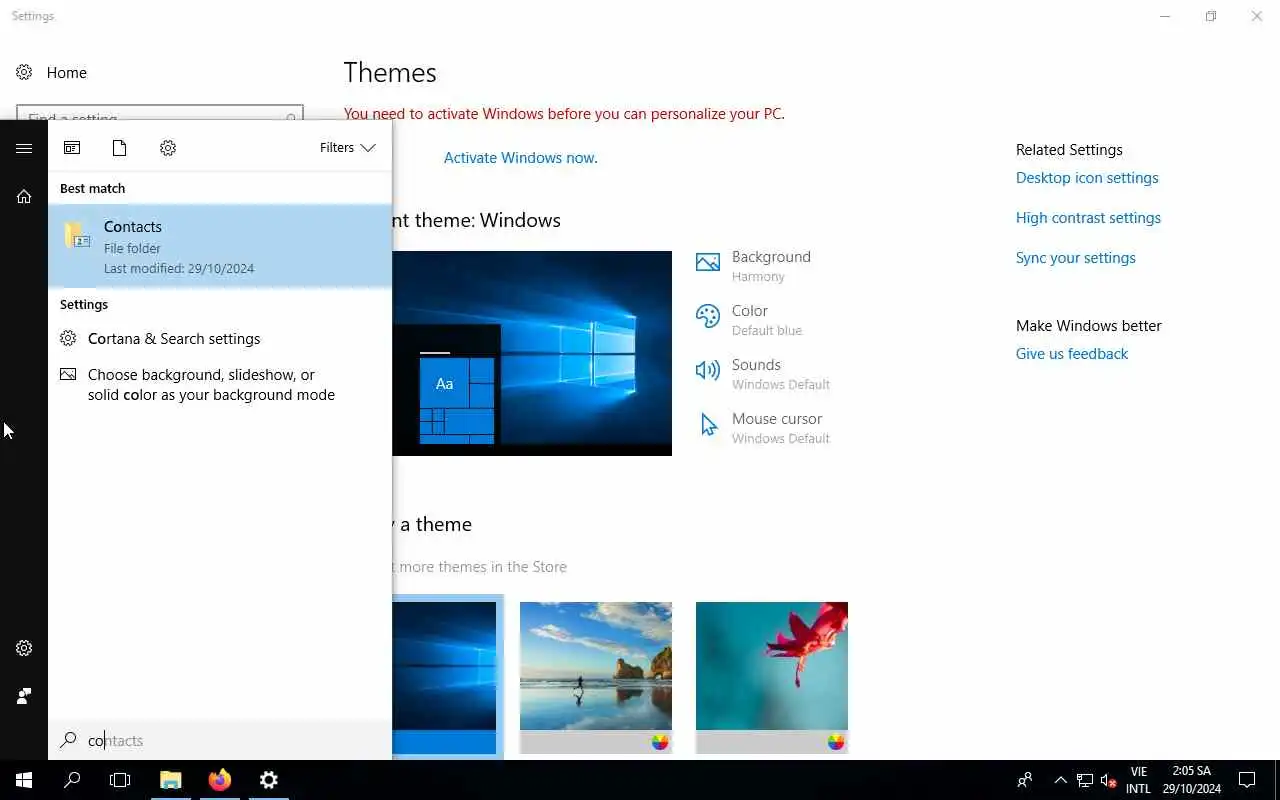1280x800 pixels.
Task: Click the settings gear in search sidebar
Action: [24, 648]
